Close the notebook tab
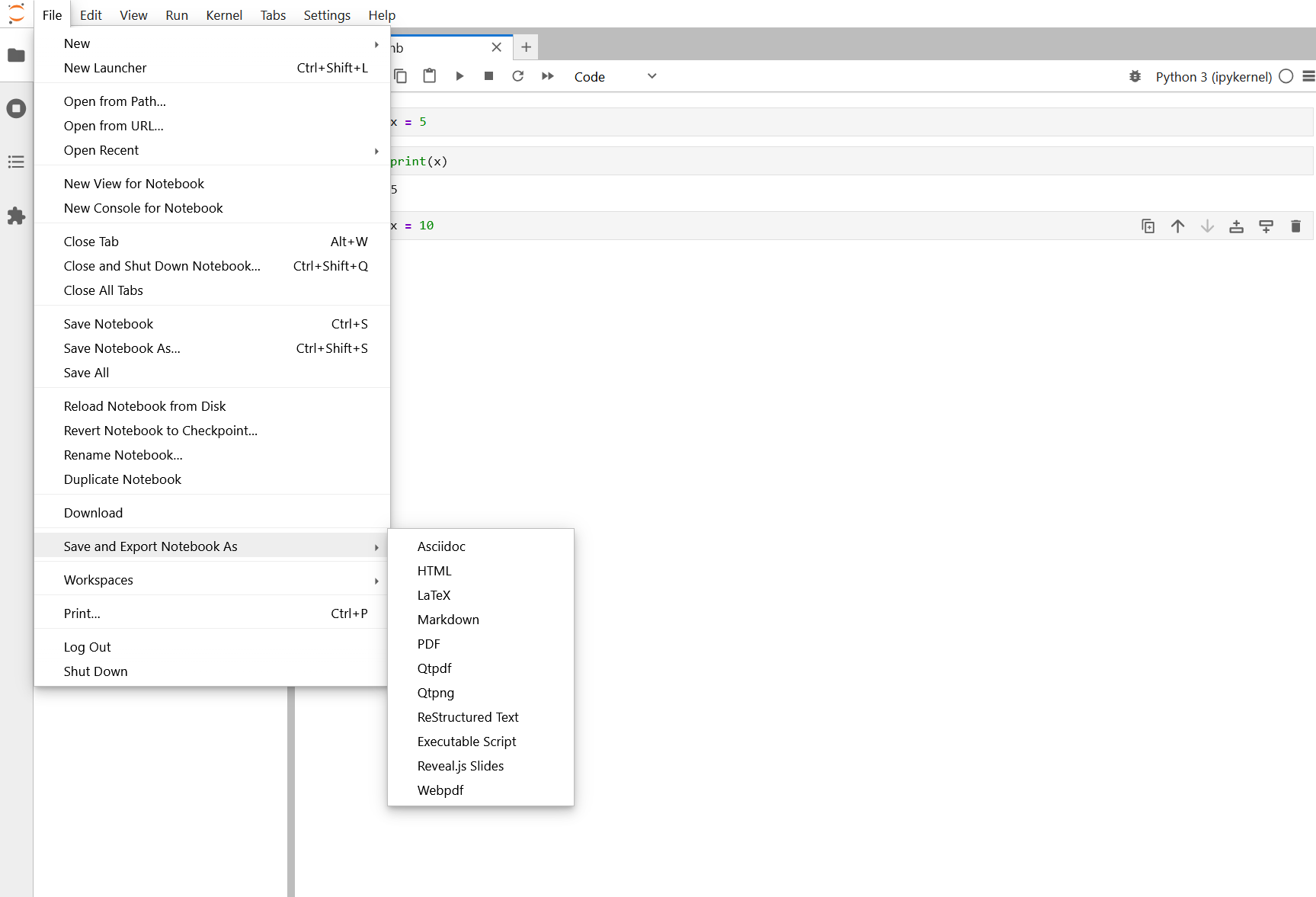1316x897 pixels. pos(497,47)
